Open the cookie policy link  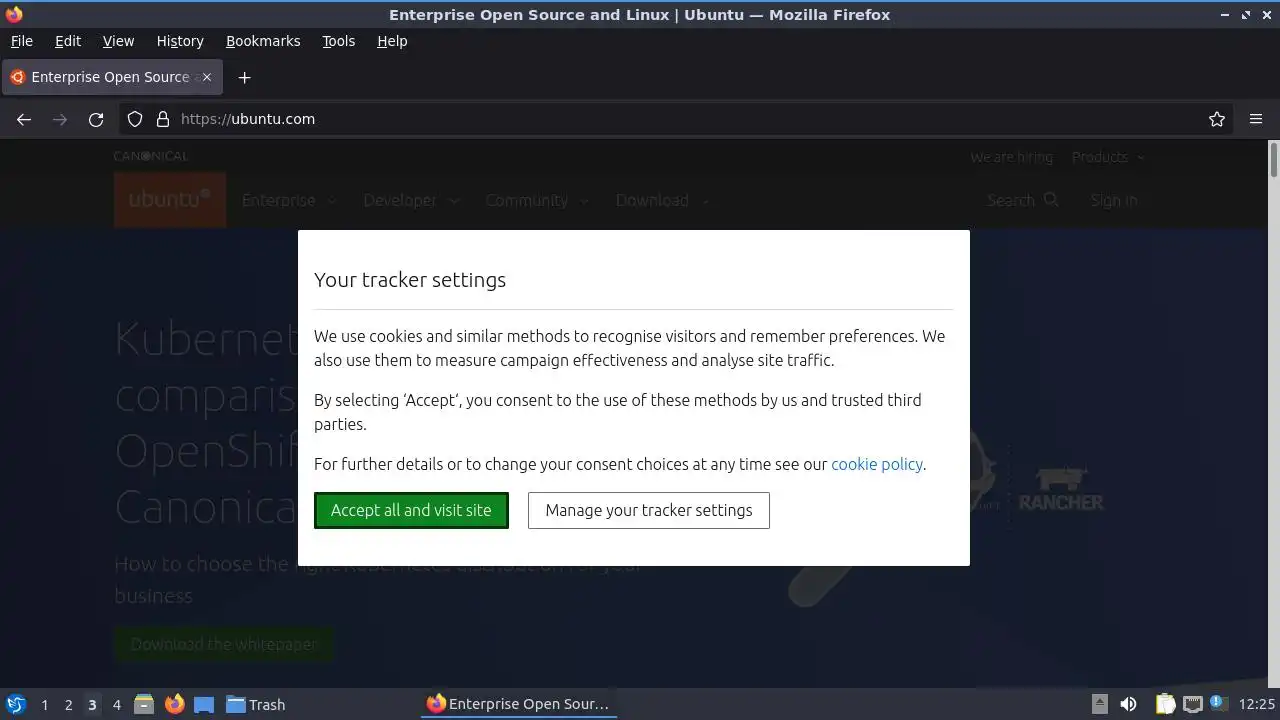click(x=876, y=464)
